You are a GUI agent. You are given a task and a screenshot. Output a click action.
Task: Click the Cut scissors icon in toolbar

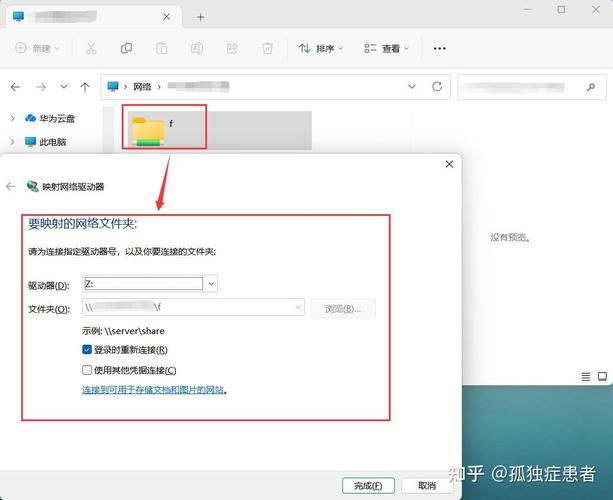coord(91,48)
